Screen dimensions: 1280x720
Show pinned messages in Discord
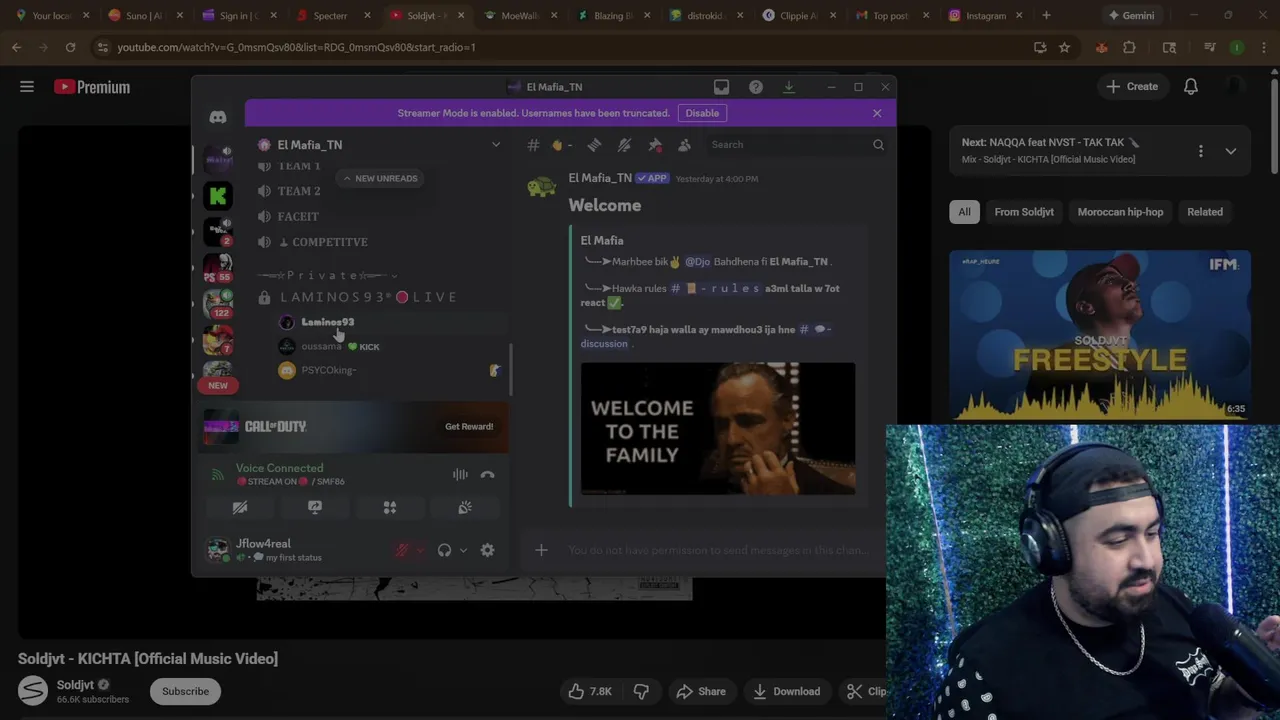coord(655,145)
